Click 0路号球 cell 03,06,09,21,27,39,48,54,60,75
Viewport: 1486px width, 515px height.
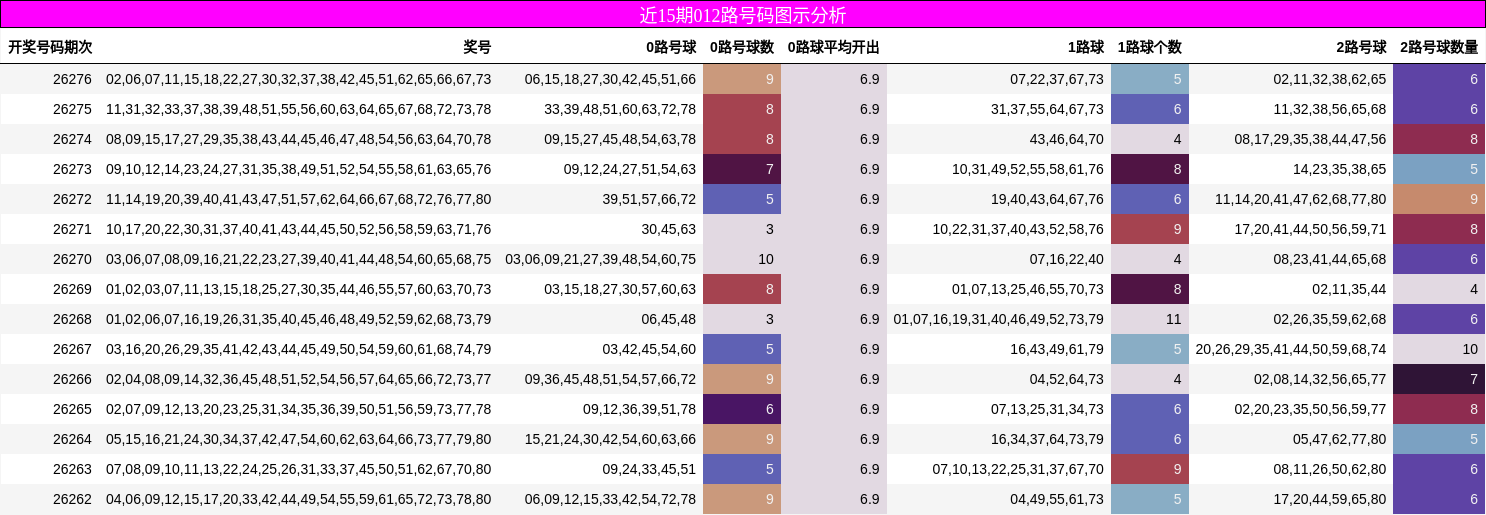pyautogui.click(x=600, y=259)
